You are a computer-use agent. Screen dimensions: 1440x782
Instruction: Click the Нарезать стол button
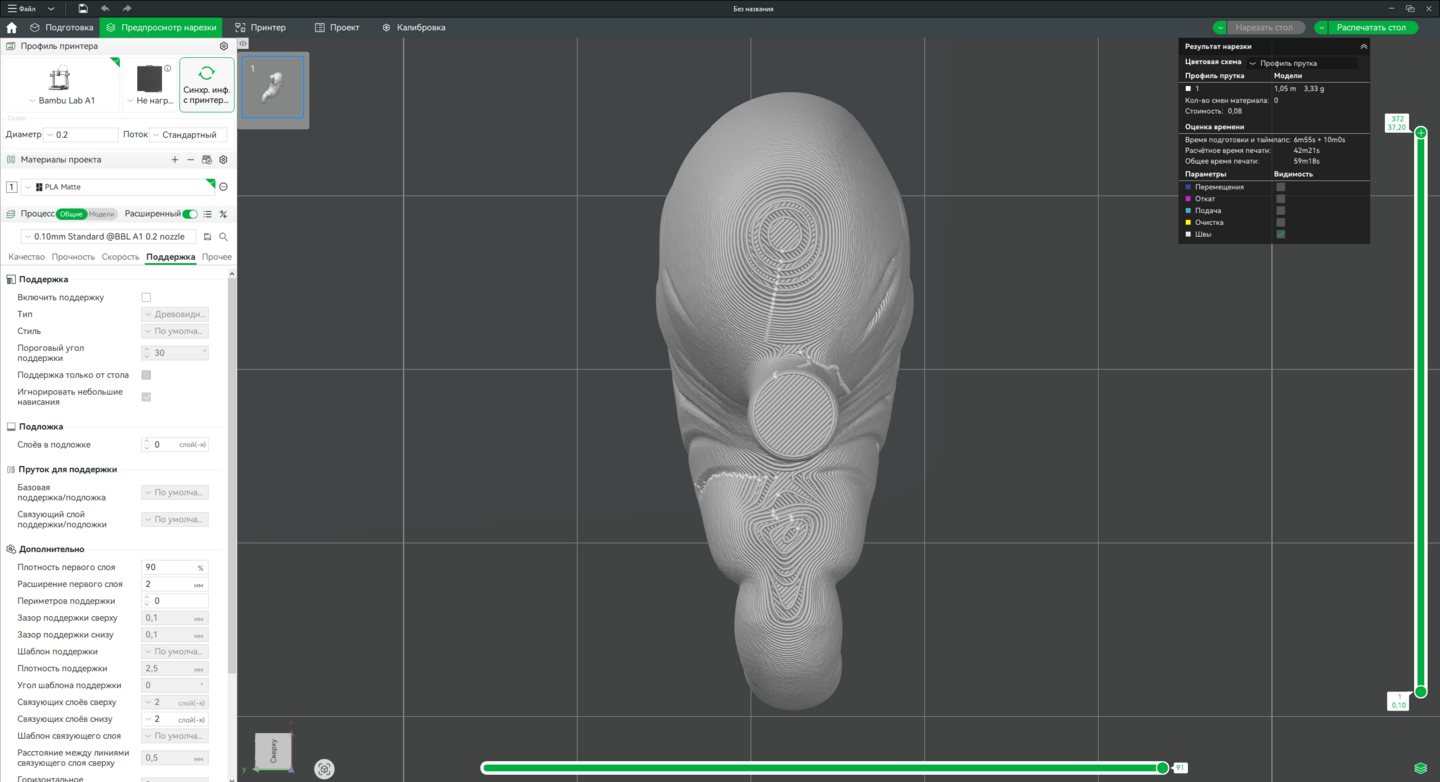[1264, 28]
